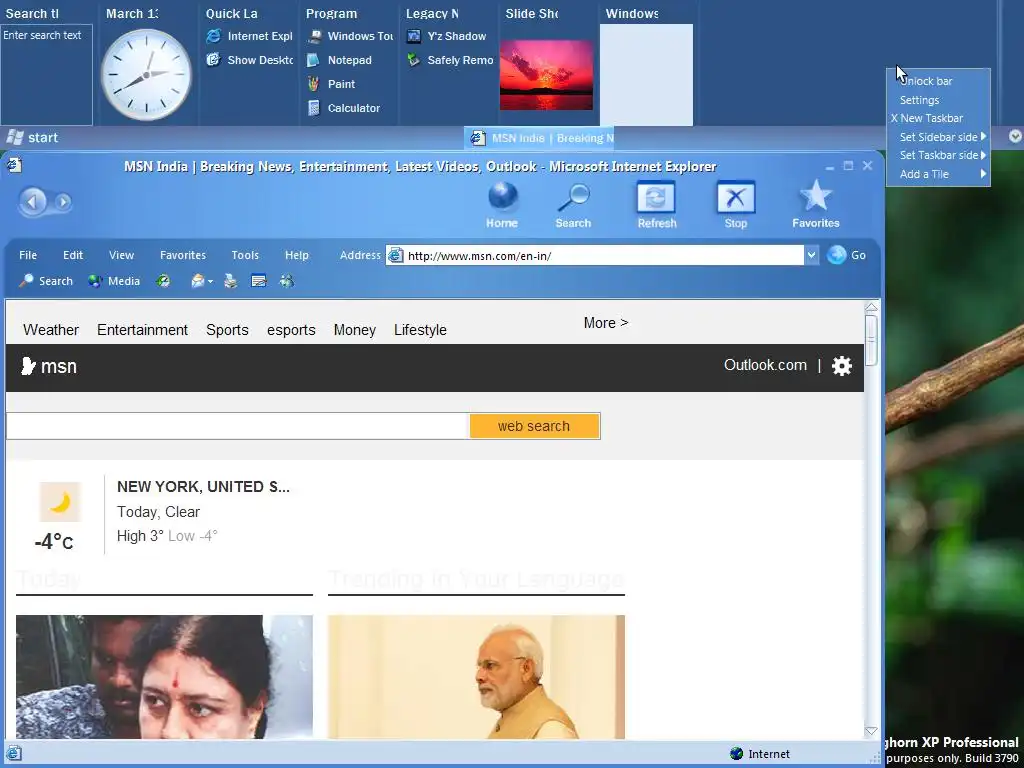The image size is (1024, 768).
Task: Choose Settings in context menu
Action: (938, 100)
